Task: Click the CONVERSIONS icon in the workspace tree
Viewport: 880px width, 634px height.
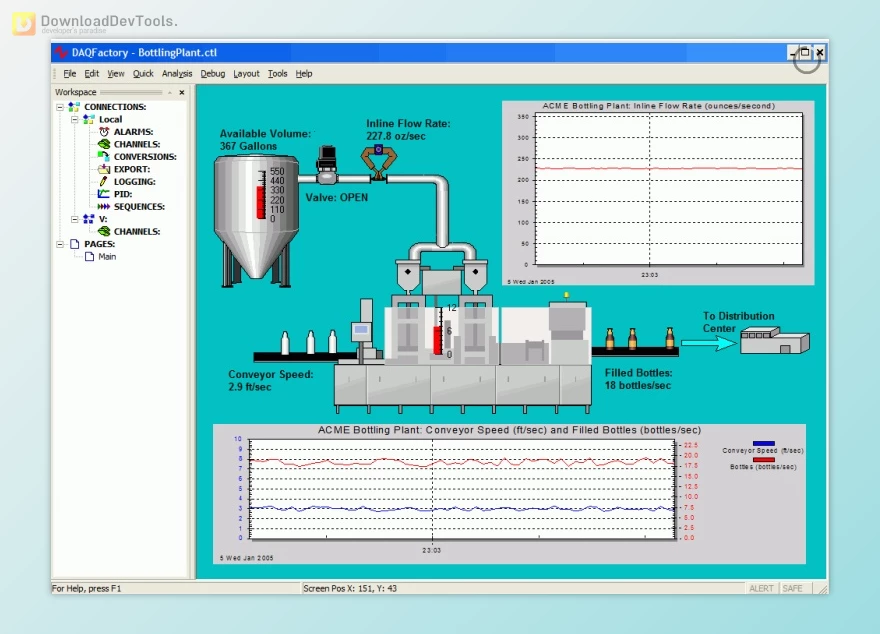Action: pyautogui.click(x=104, y=157)
